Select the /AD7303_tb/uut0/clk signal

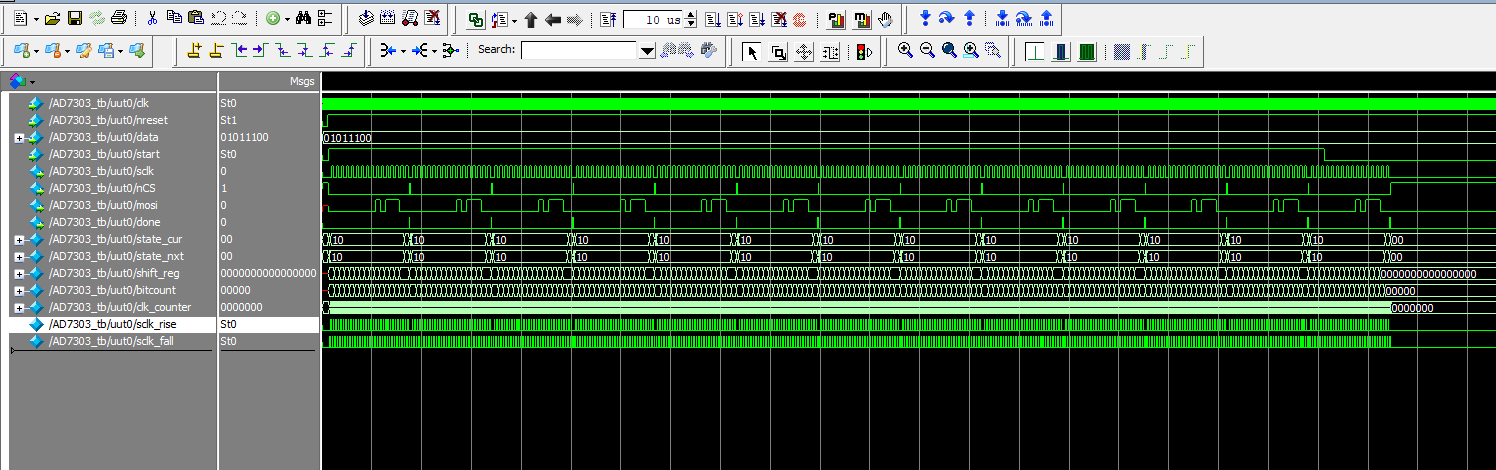(99, 103)
